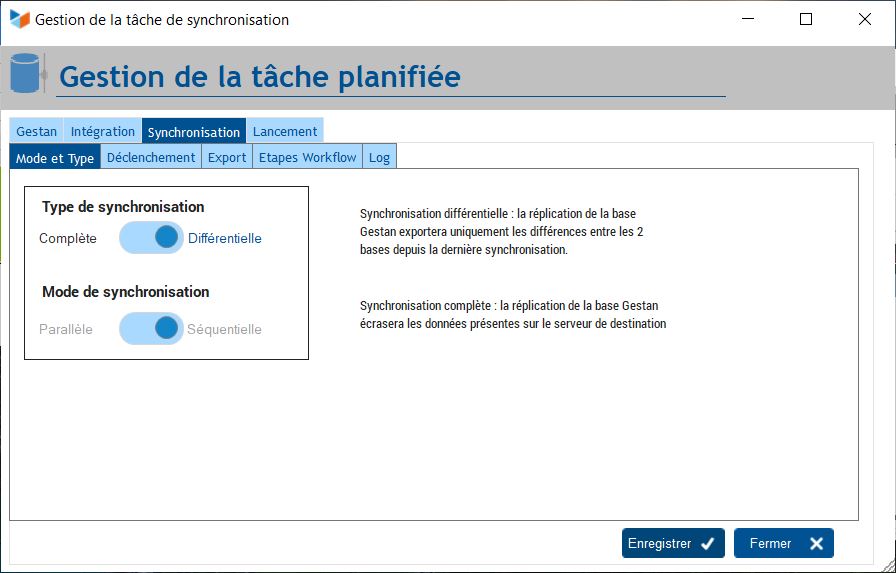
Task: Go to the Lancement tab
Action: 285,131
